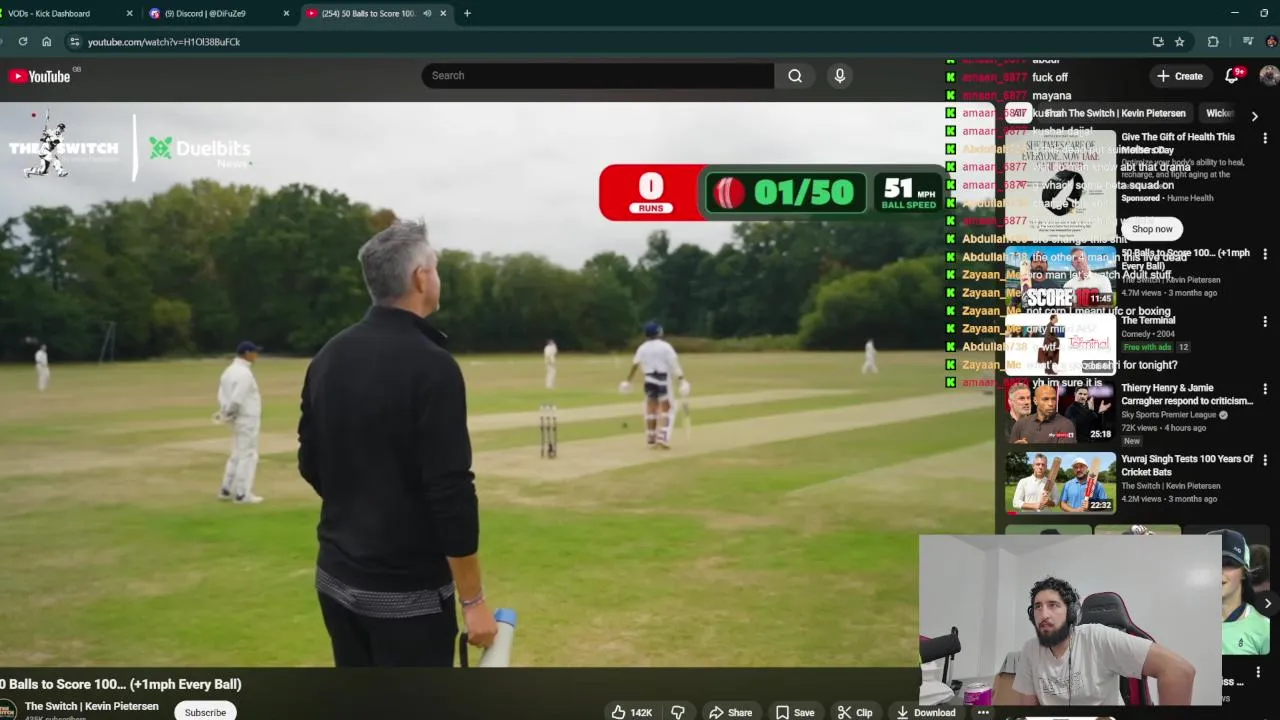Open the media control icon in toolbar
The image size is (1280, 720).
[x=1247, y=42]
